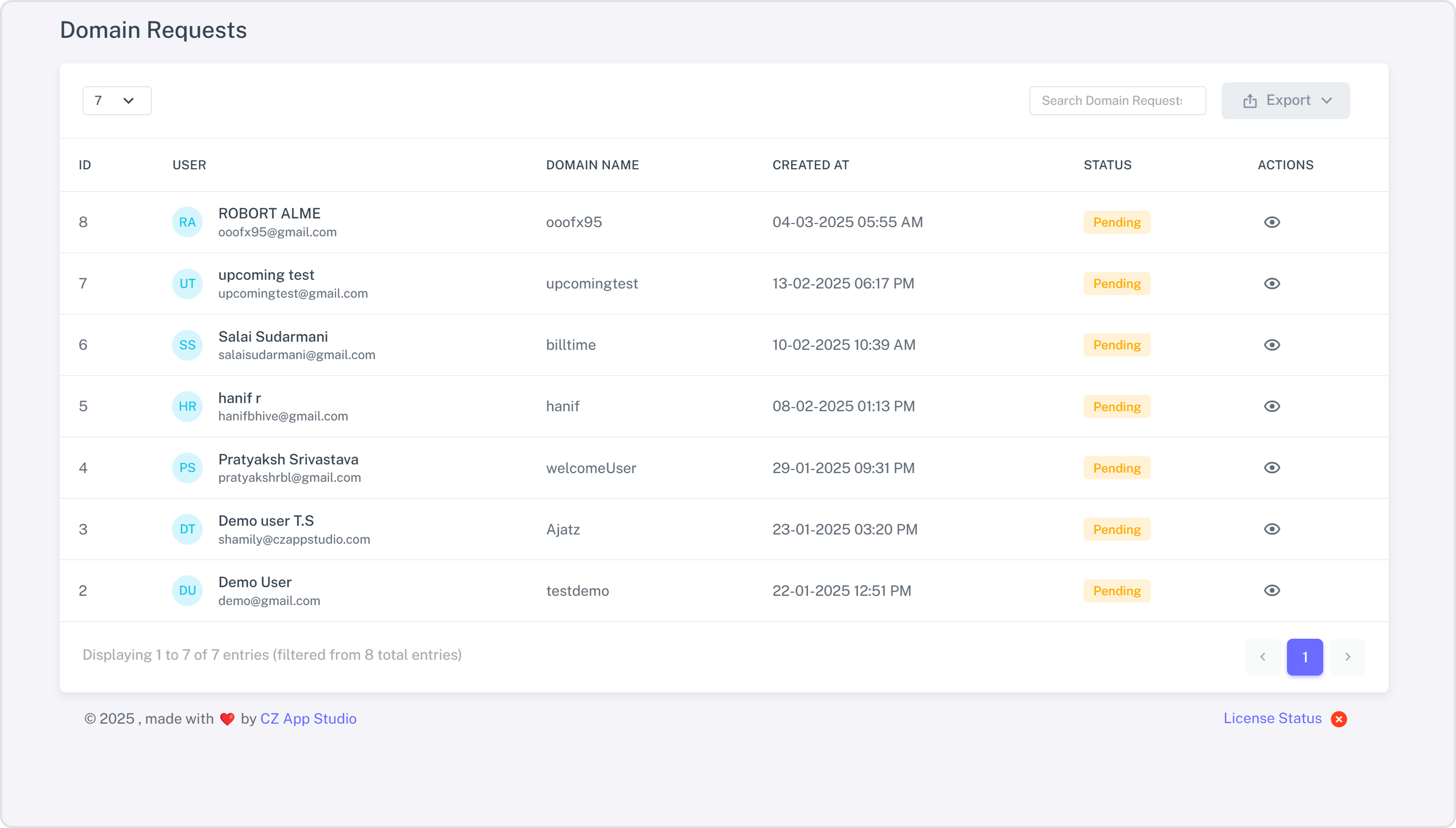1456x828 pixels.
Task: Click email ooofx95@gmail.com
Action: click(277, 233)
